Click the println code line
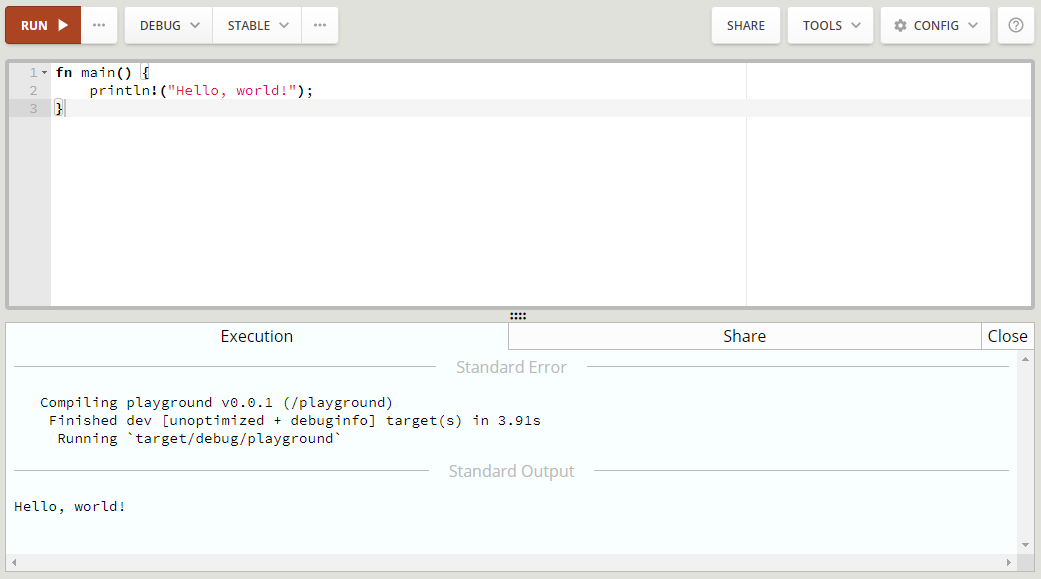Screen dimensions: 1041x579 [201, 90]
